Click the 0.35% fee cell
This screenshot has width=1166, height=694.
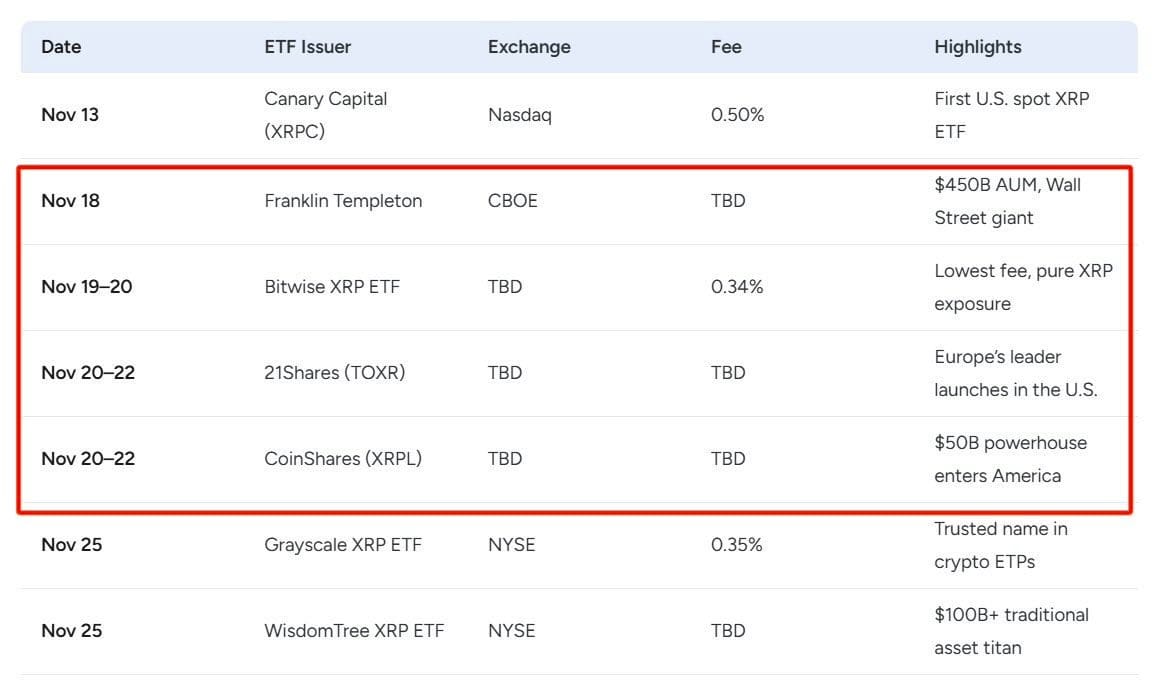coord(737,545)
